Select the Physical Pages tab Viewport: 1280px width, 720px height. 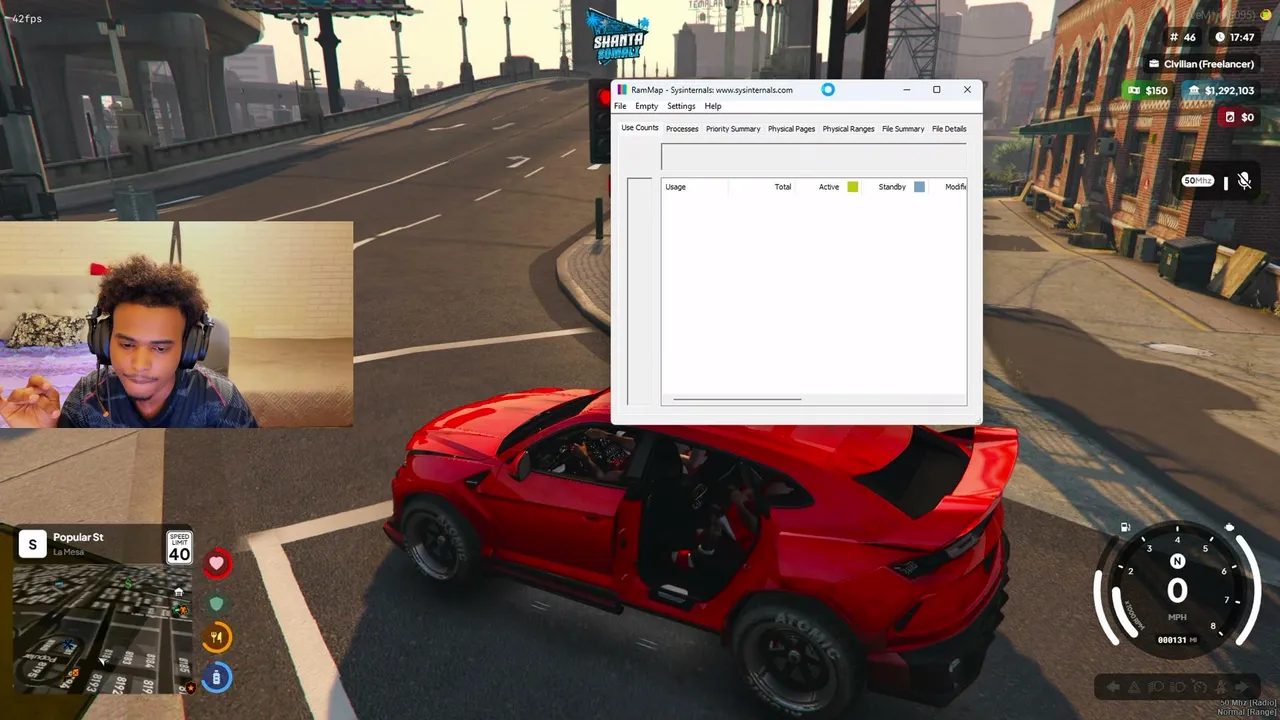791,129
